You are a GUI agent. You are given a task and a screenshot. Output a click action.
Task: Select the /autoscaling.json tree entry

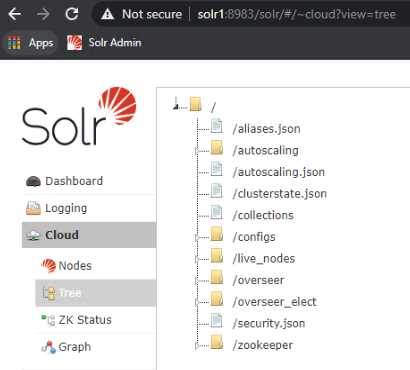coord(279,172)
